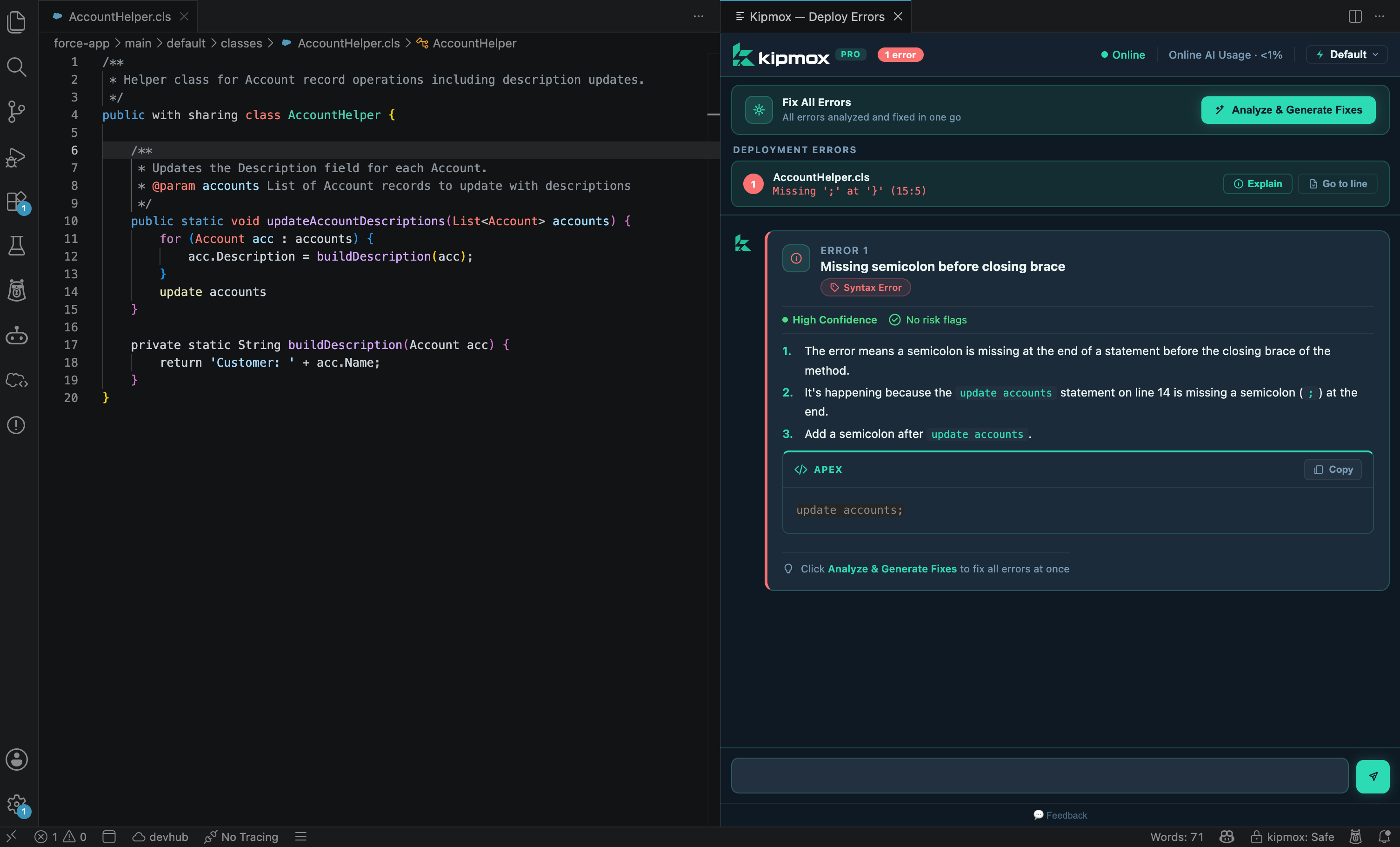Click the split editor layout icon

click(x=1355, y=16)
